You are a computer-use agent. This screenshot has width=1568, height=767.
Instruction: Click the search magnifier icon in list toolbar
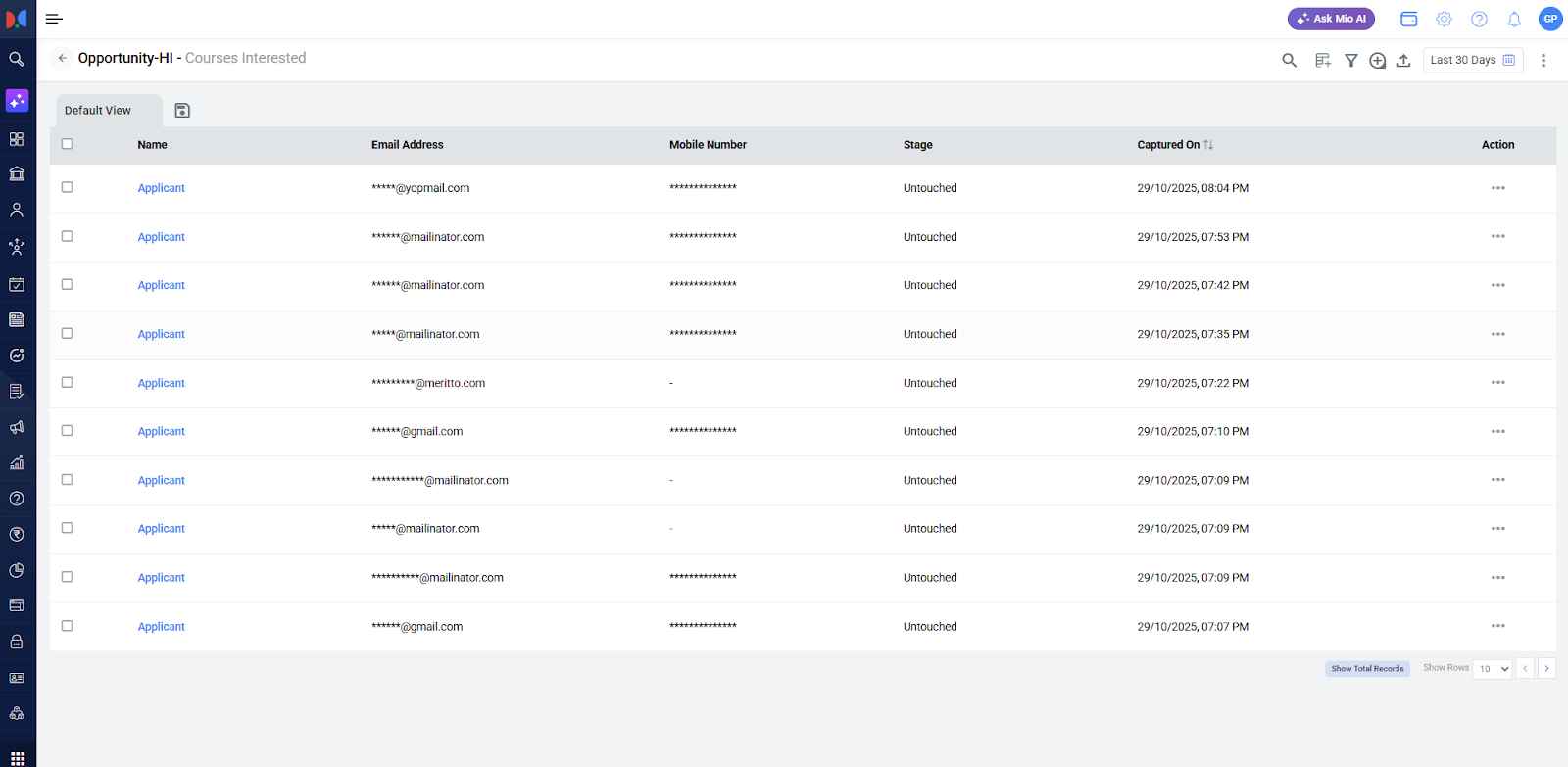pos(1289,60)
